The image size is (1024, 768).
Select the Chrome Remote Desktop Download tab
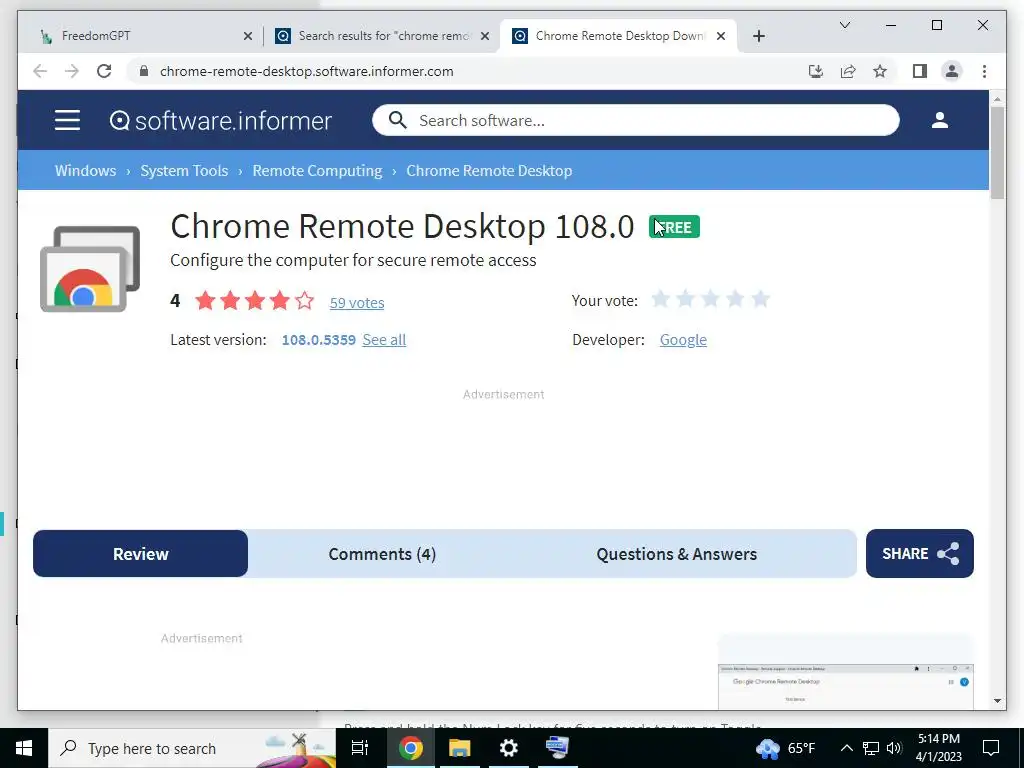coord(618,36)
